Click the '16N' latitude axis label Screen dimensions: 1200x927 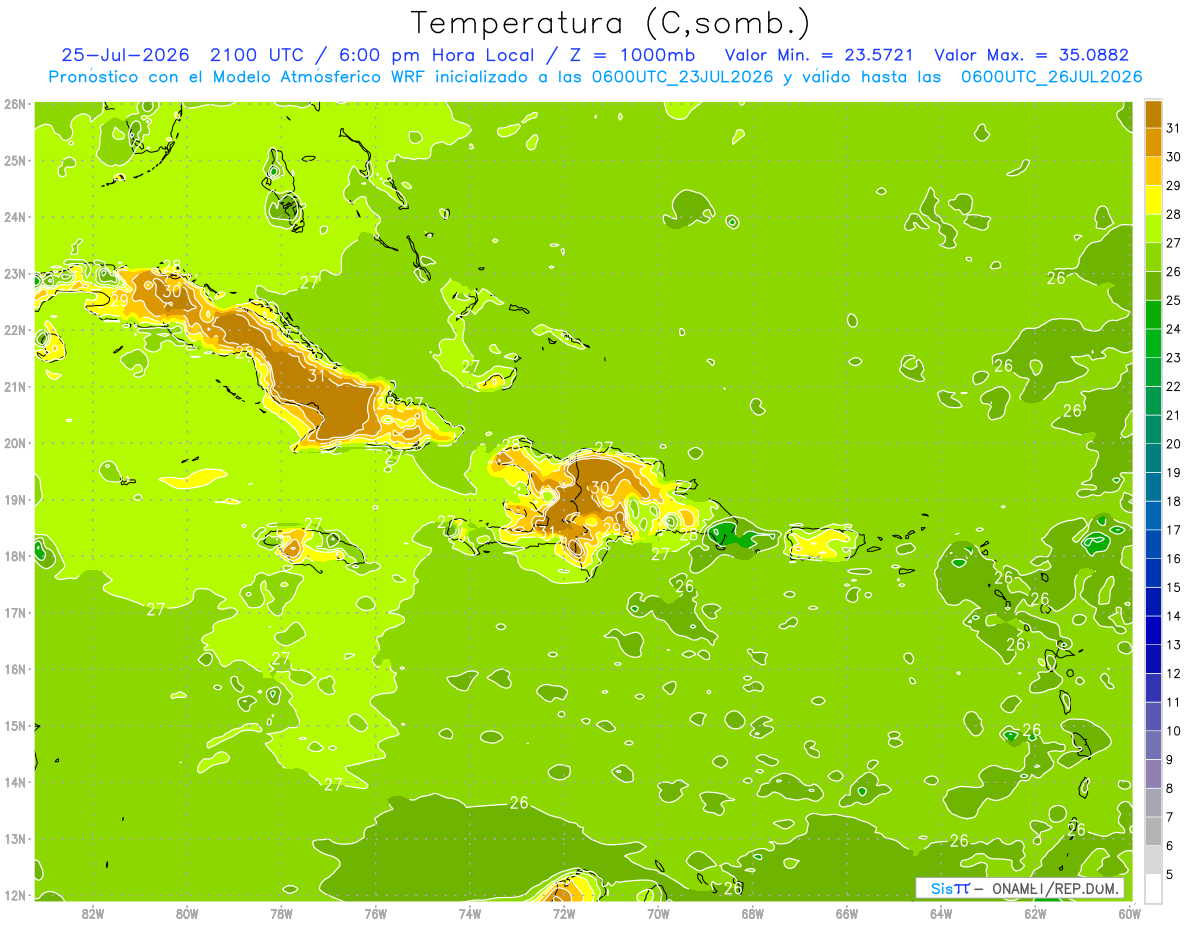click(15, 669)
